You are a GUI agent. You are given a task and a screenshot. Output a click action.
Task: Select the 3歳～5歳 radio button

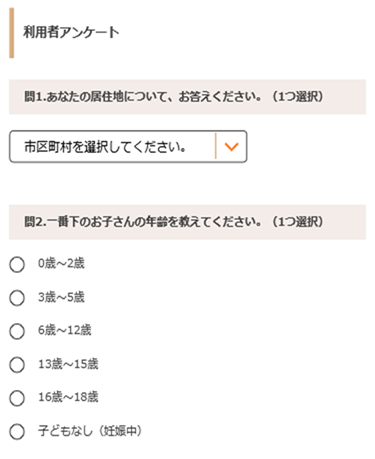pyautogui.click(x=17, y=298)
